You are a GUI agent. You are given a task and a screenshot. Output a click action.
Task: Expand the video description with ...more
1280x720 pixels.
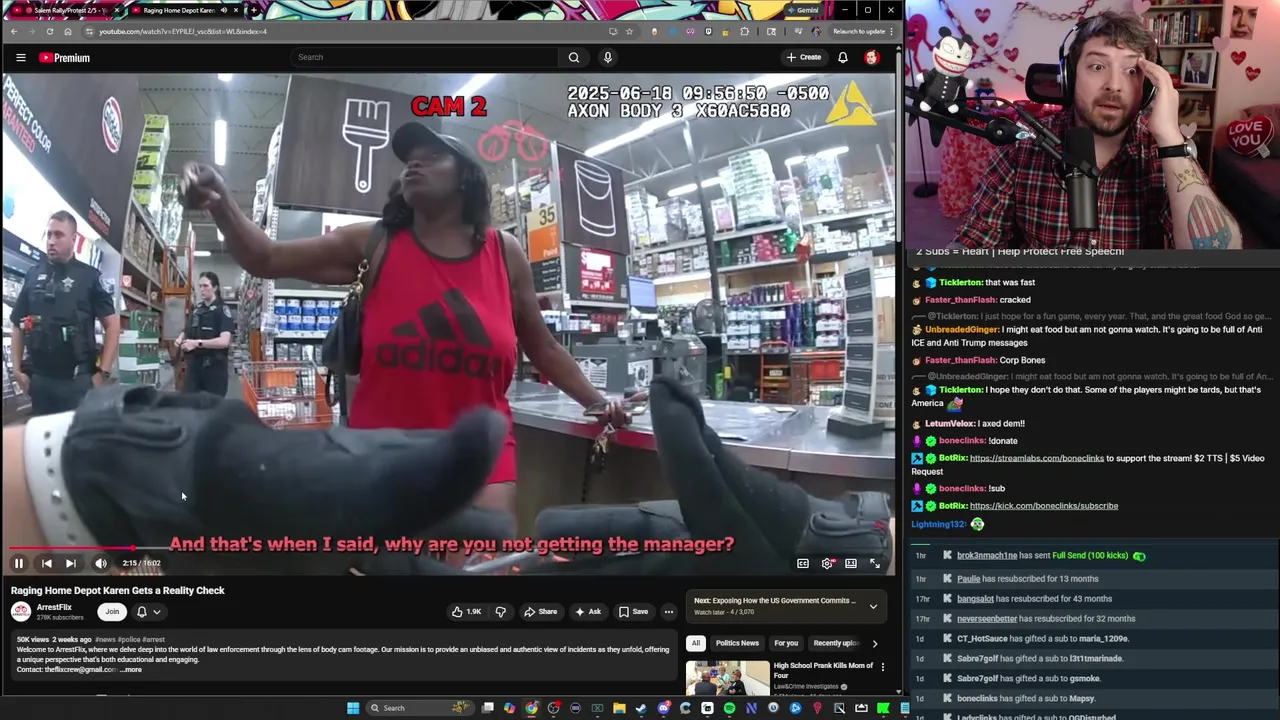[x=131, y=669]
